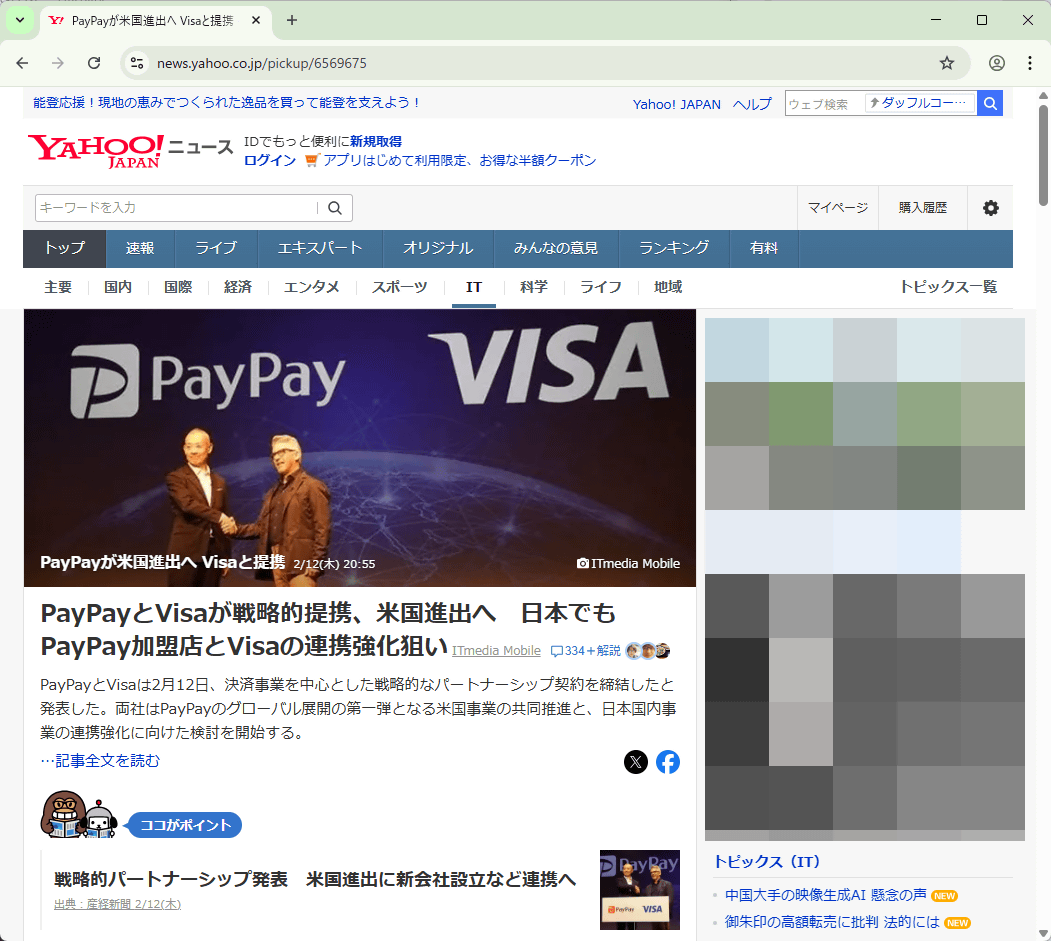Image resolution: width=1051 pixels, height=941 pixels.
Task: Open the 国際 category
Action: 178,288
